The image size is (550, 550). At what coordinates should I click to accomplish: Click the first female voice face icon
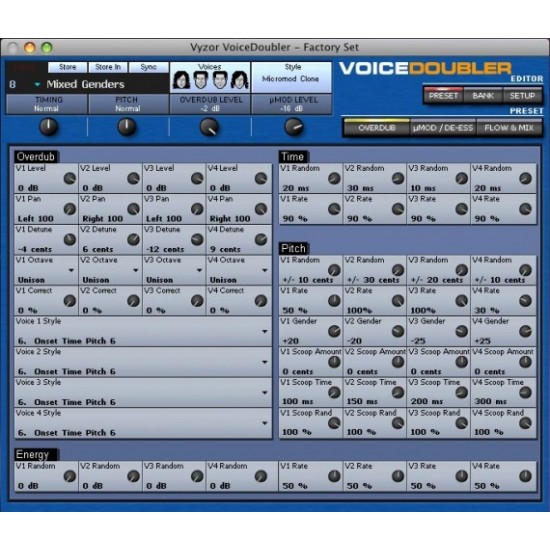pyautogui.click(x=181, y=80)
